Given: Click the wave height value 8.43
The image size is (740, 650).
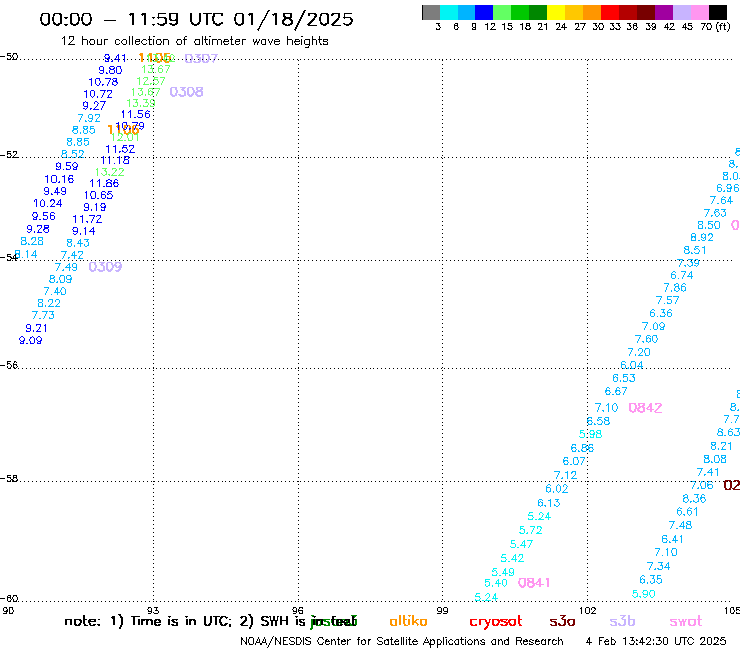Looking at the screenshot, I should point(78,243).
